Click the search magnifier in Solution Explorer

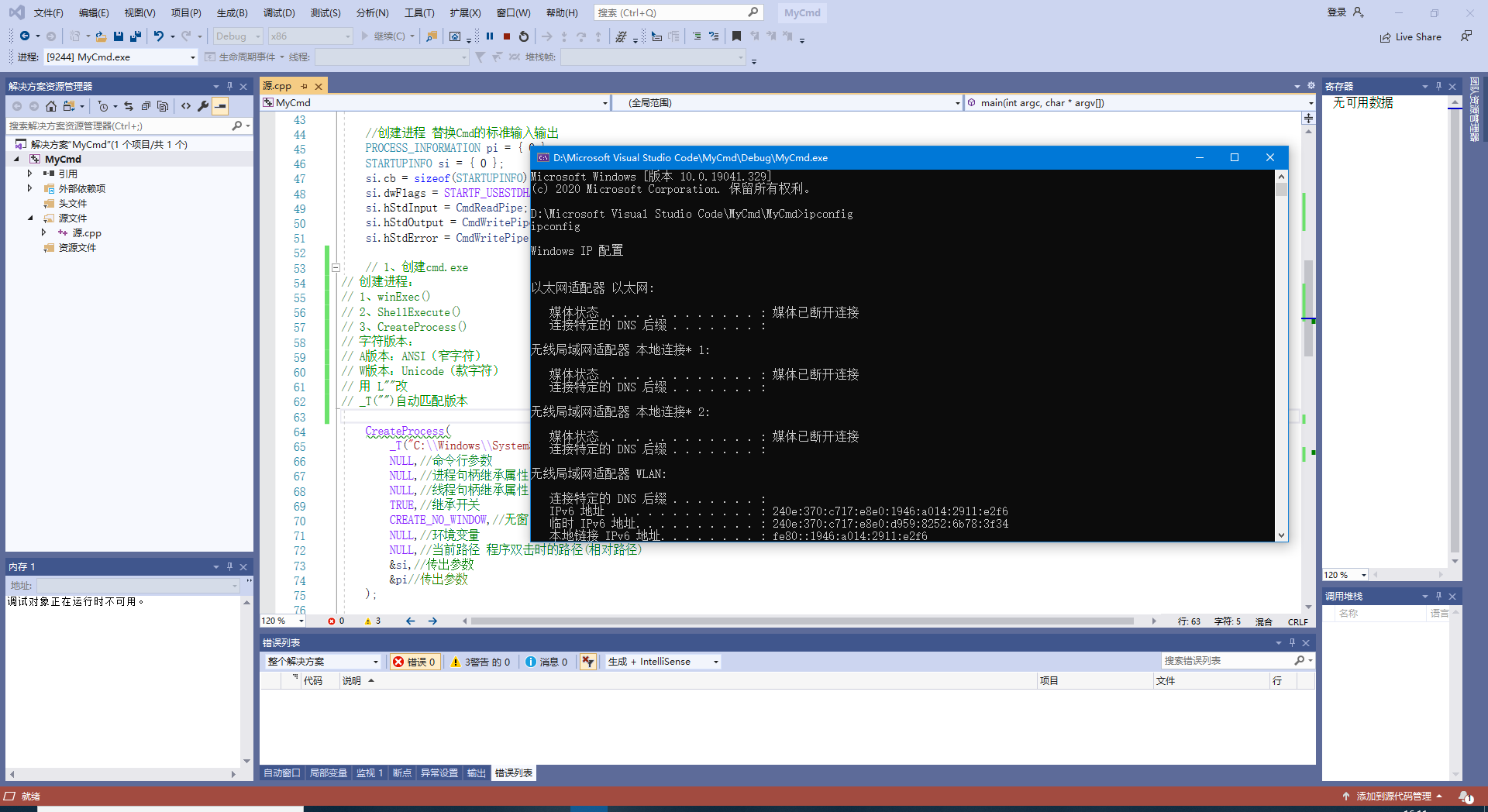coord(237,126)
